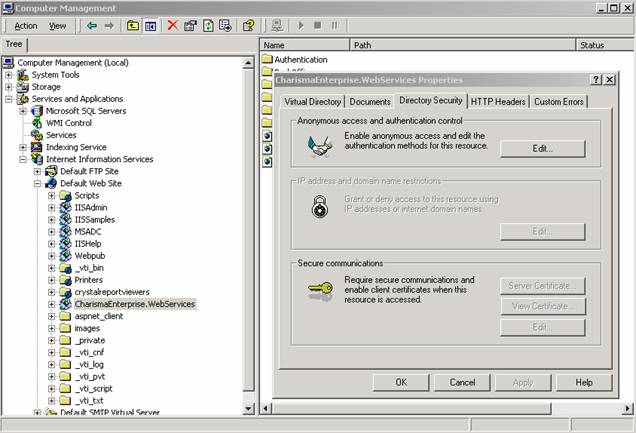Click the Help toolbar icon
Image resolution: width=636 pixels, height=433 pixels.
(x=249, y=26)
